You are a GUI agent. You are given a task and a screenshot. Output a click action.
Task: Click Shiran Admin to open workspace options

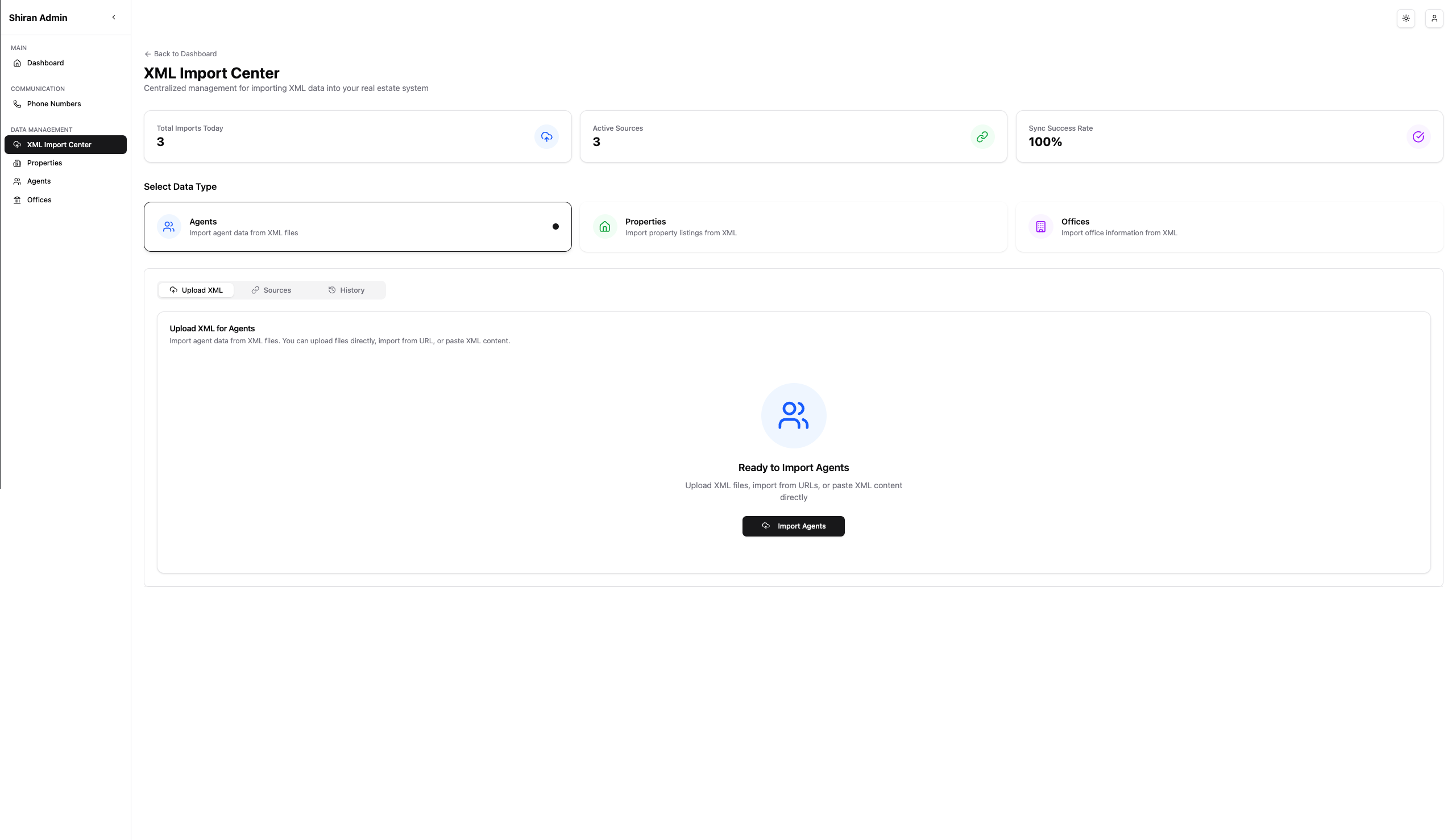[x=38, y=17]
